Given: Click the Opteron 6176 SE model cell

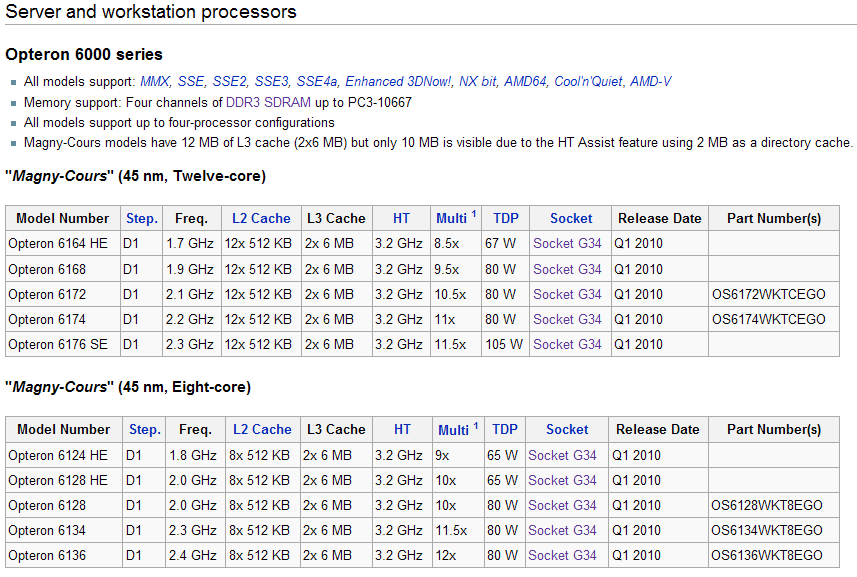Looking at the screenshot, I should (63, 344).
